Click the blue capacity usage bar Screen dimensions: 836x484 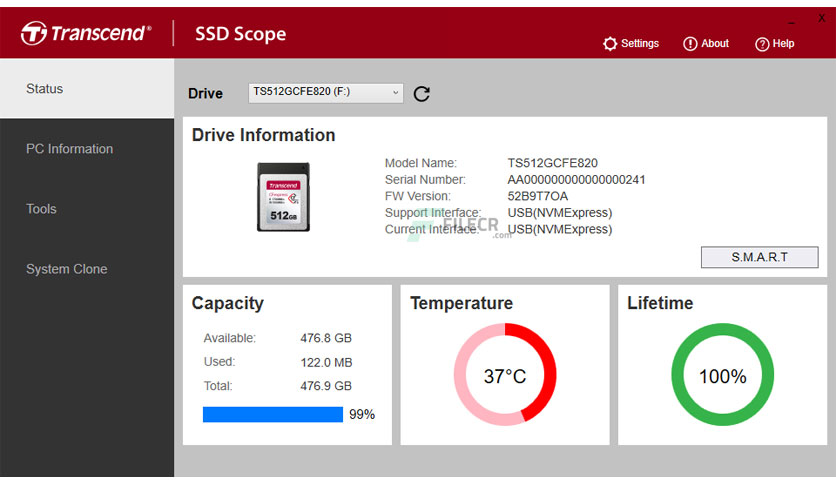point(273,414)
